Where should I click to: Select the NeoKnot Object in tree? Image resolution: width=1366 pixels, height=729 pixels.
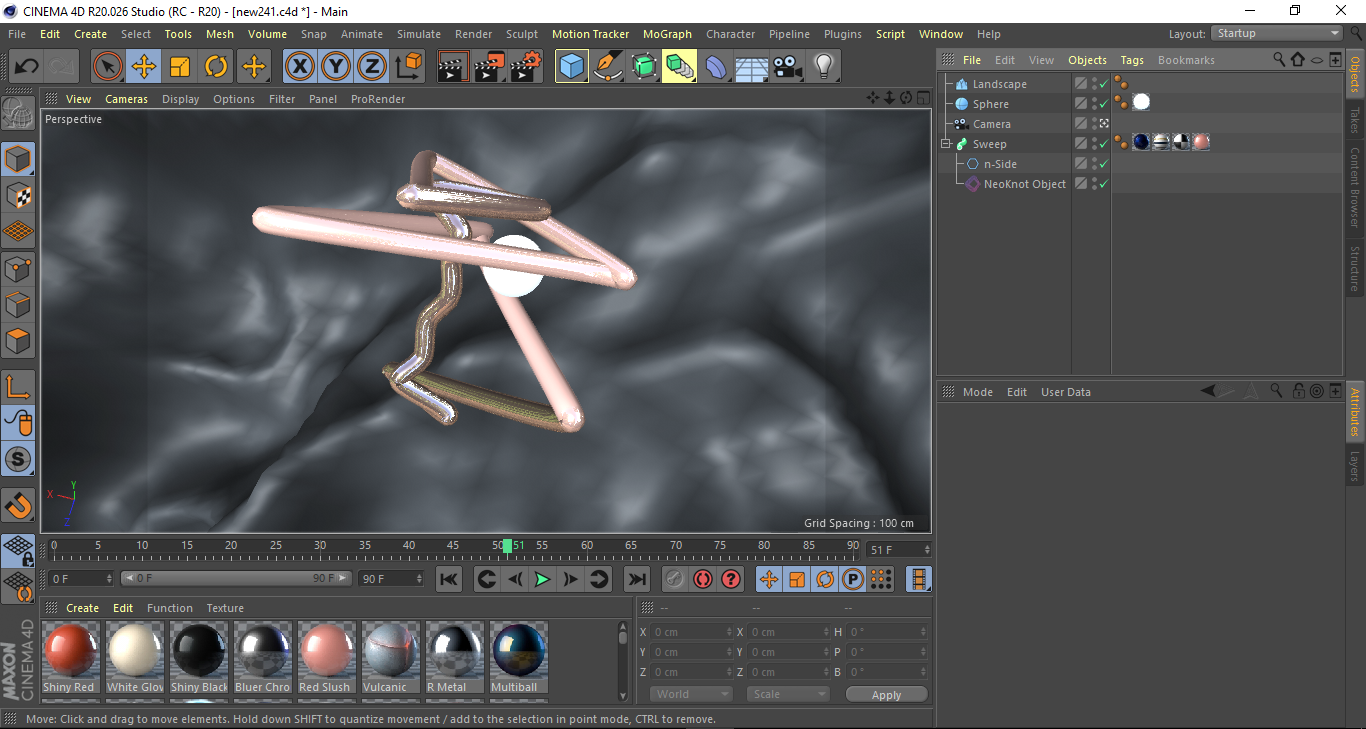tap(1025, 184)
